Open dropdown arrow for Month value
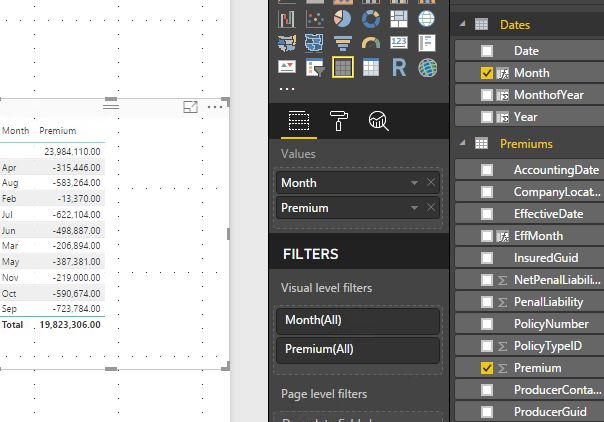This screenshot has height=422, width=604. pos(414,183)
